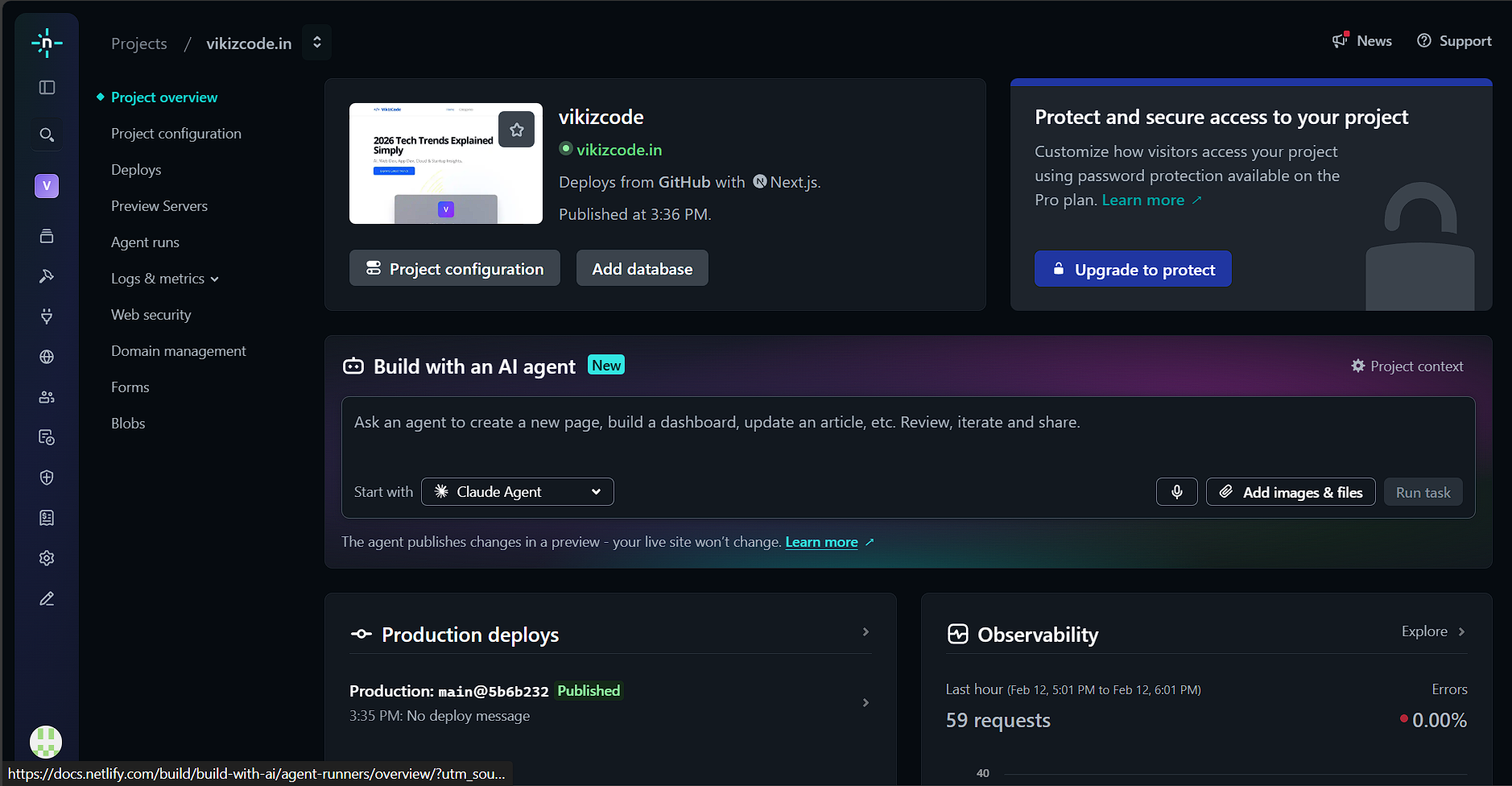Switch to the Deploys section
Screen dimensions: 1512x786
(x=135, y=169)
